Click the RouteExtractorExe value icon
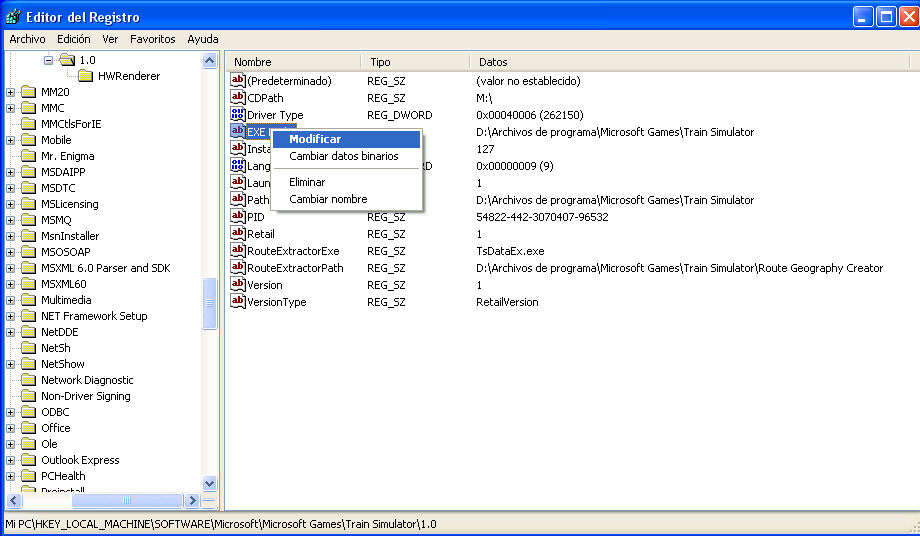This screenshot has width=920, height=536. 238,251
